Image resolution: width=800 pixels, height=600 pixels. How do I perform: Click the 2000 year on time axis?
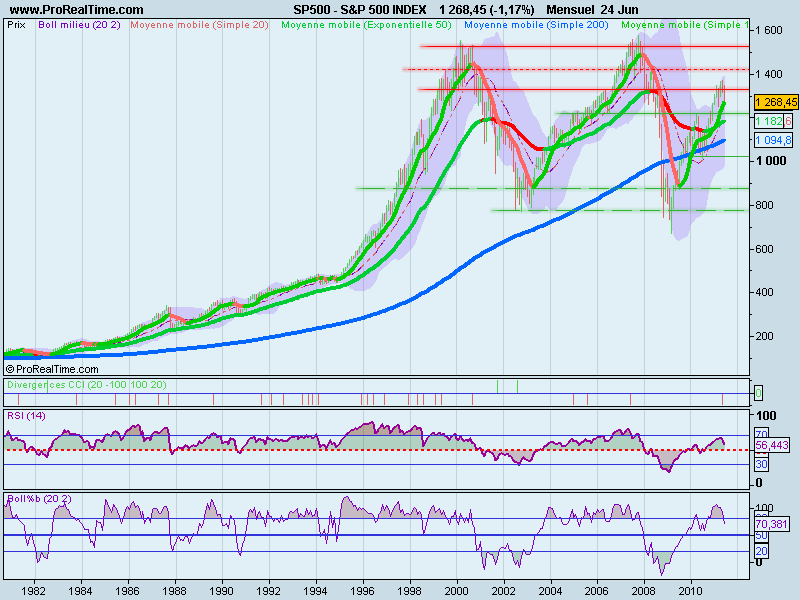[x=456, y=591]
